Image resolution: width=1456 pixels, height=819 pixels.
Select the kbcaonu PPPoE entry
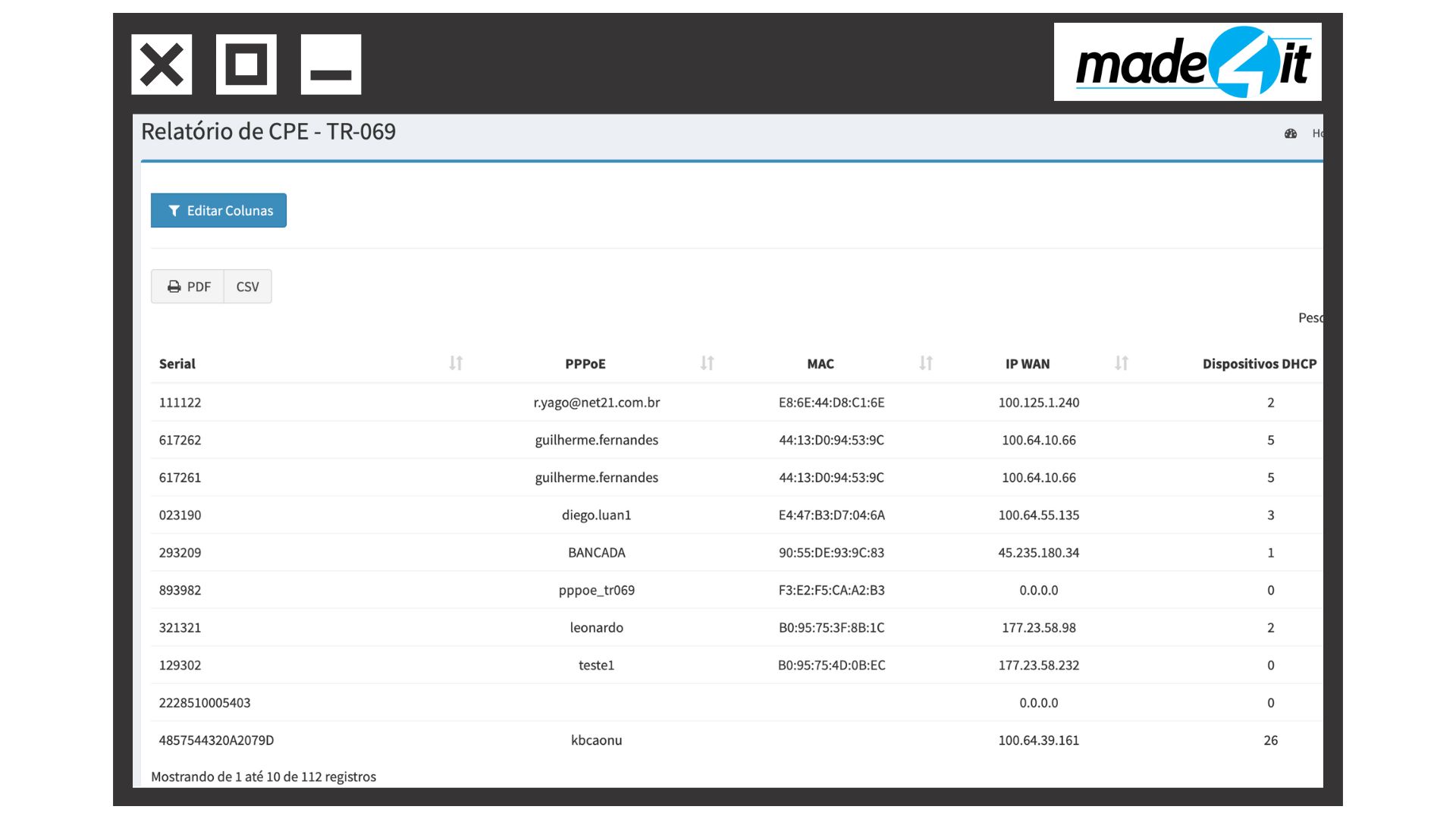coord(596,740)
